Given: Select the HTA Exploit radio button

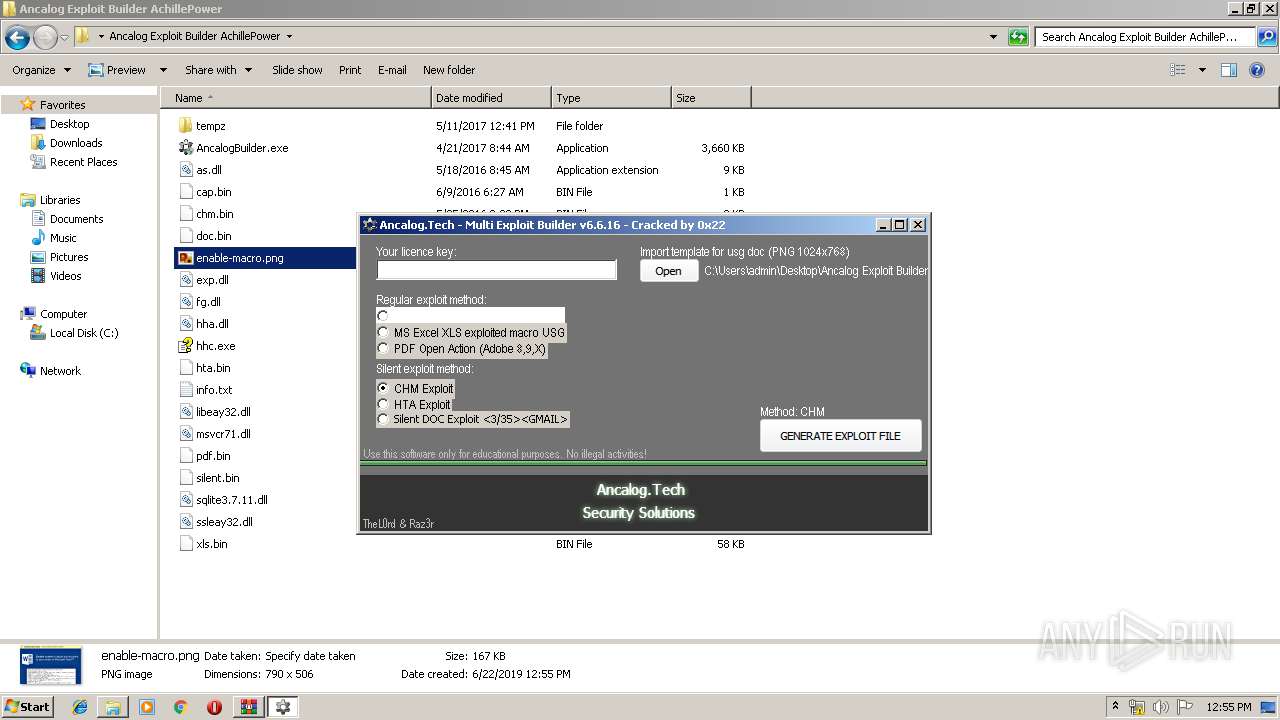Looking at the screenshot, I should pos(383,404).
